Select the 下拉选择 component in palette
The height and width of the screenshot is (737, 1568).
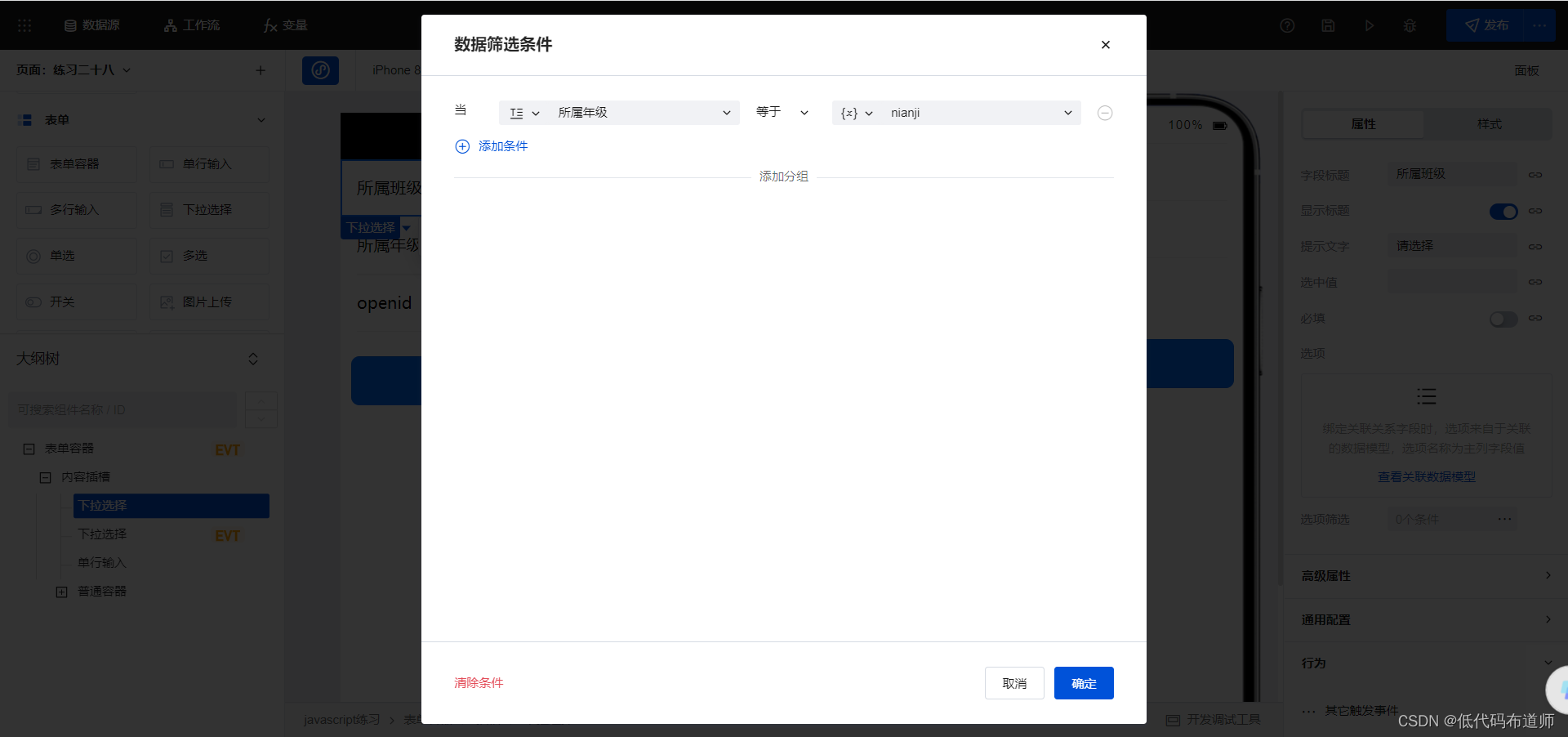click(x=209, y=210)
